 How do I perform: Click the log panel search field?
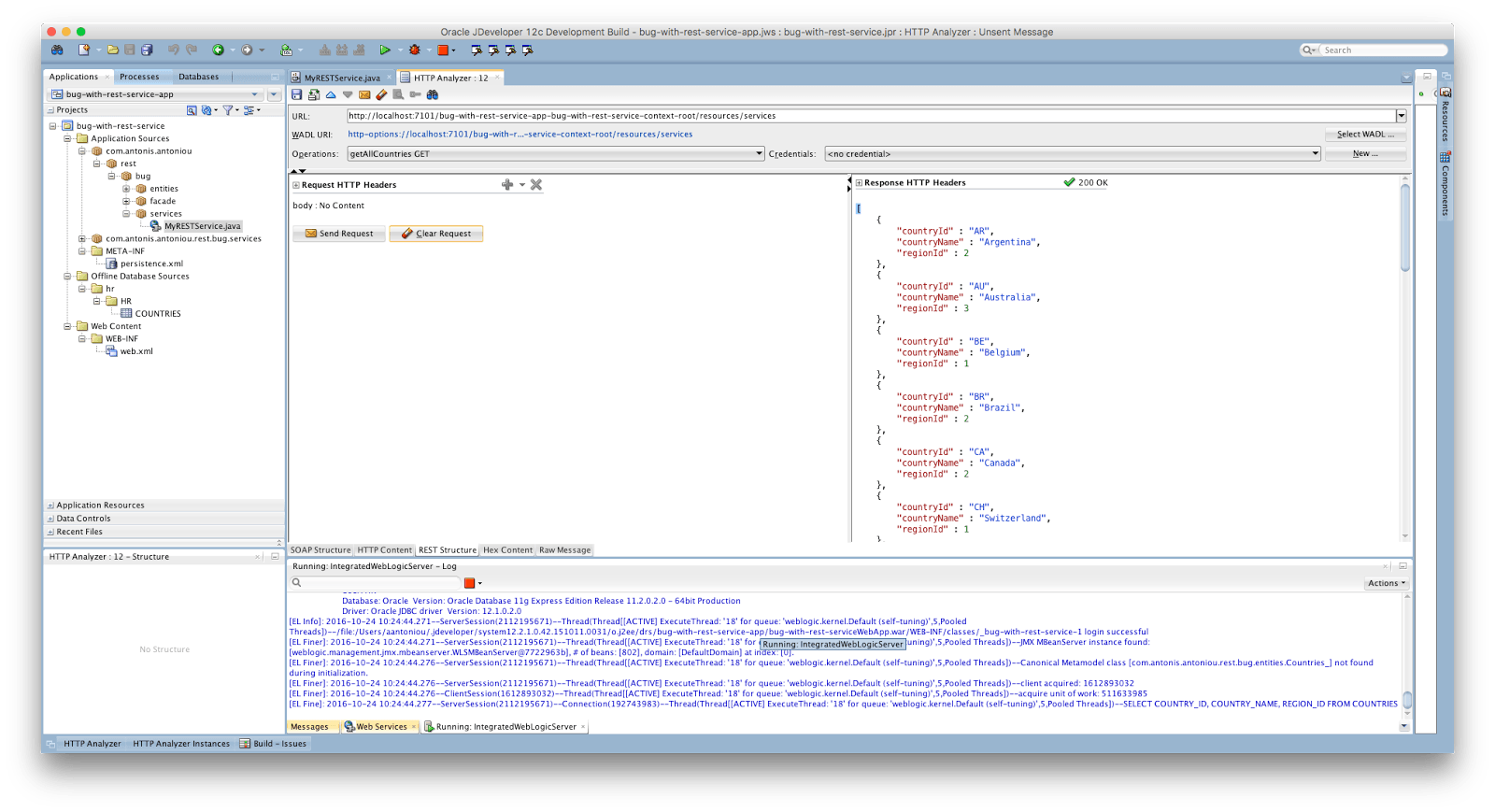click(x=375, y=583)
